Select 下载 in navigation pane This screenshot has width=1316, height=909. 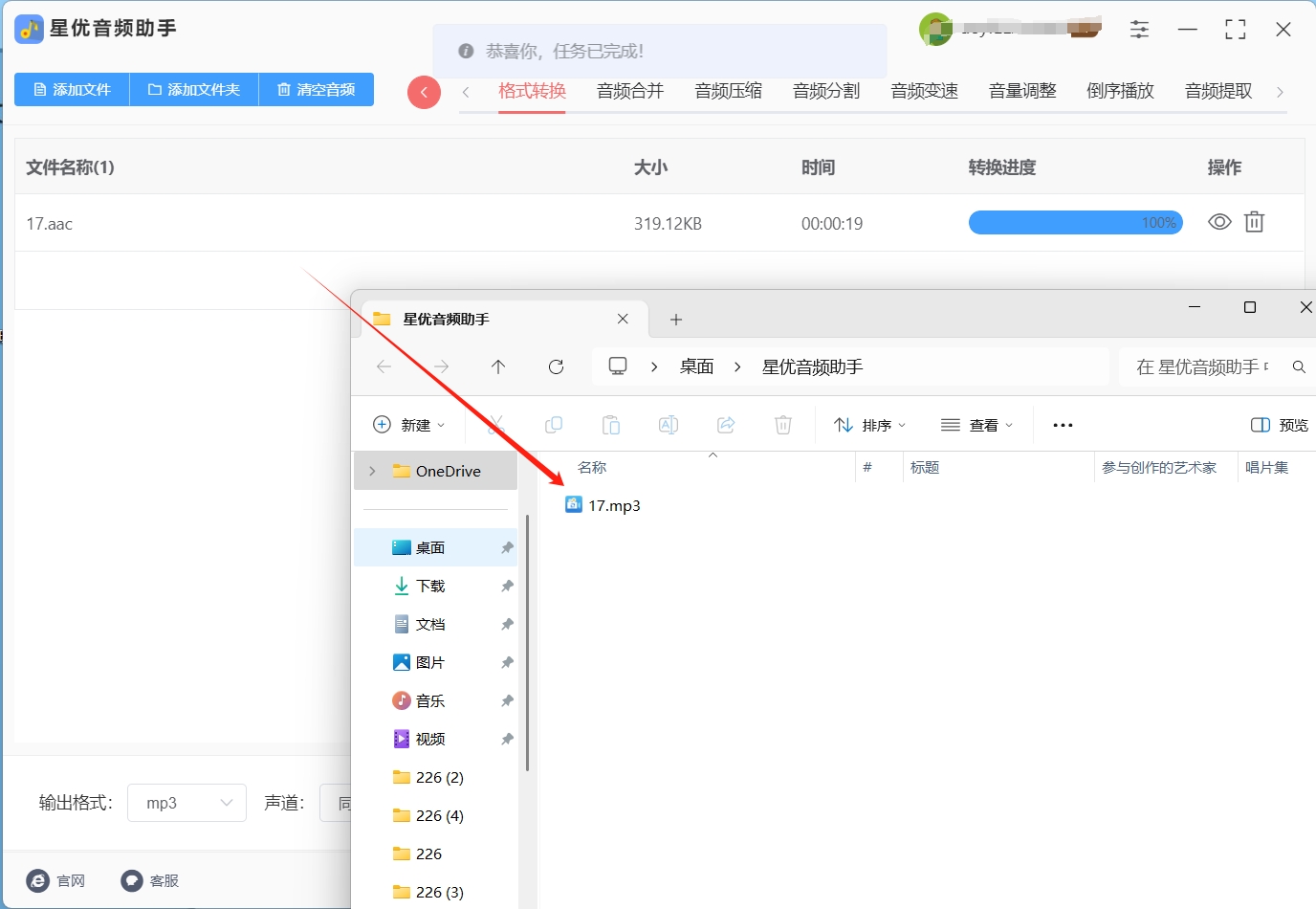436,586
